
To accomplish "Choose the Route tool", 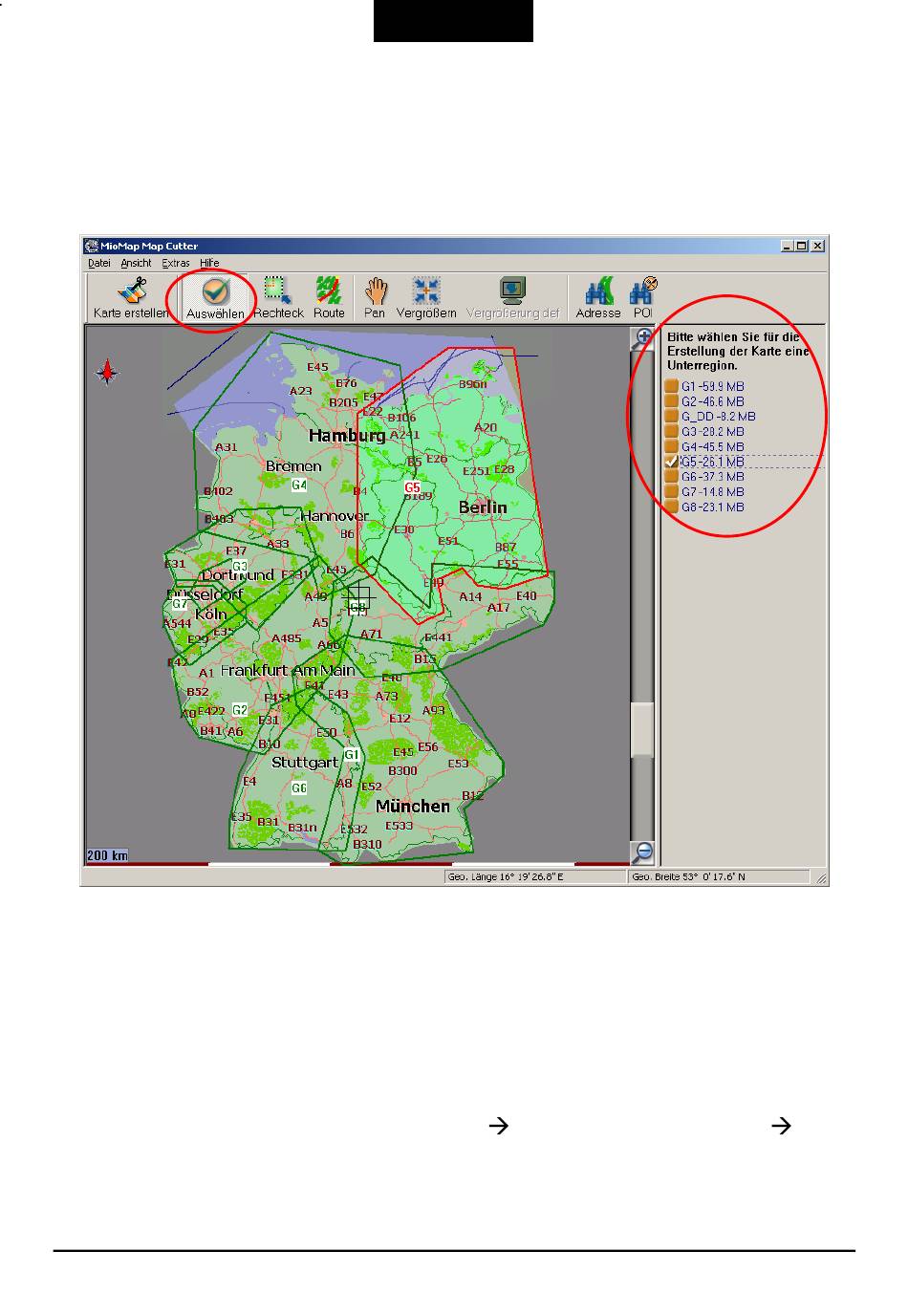I will (x=329, y=297).
